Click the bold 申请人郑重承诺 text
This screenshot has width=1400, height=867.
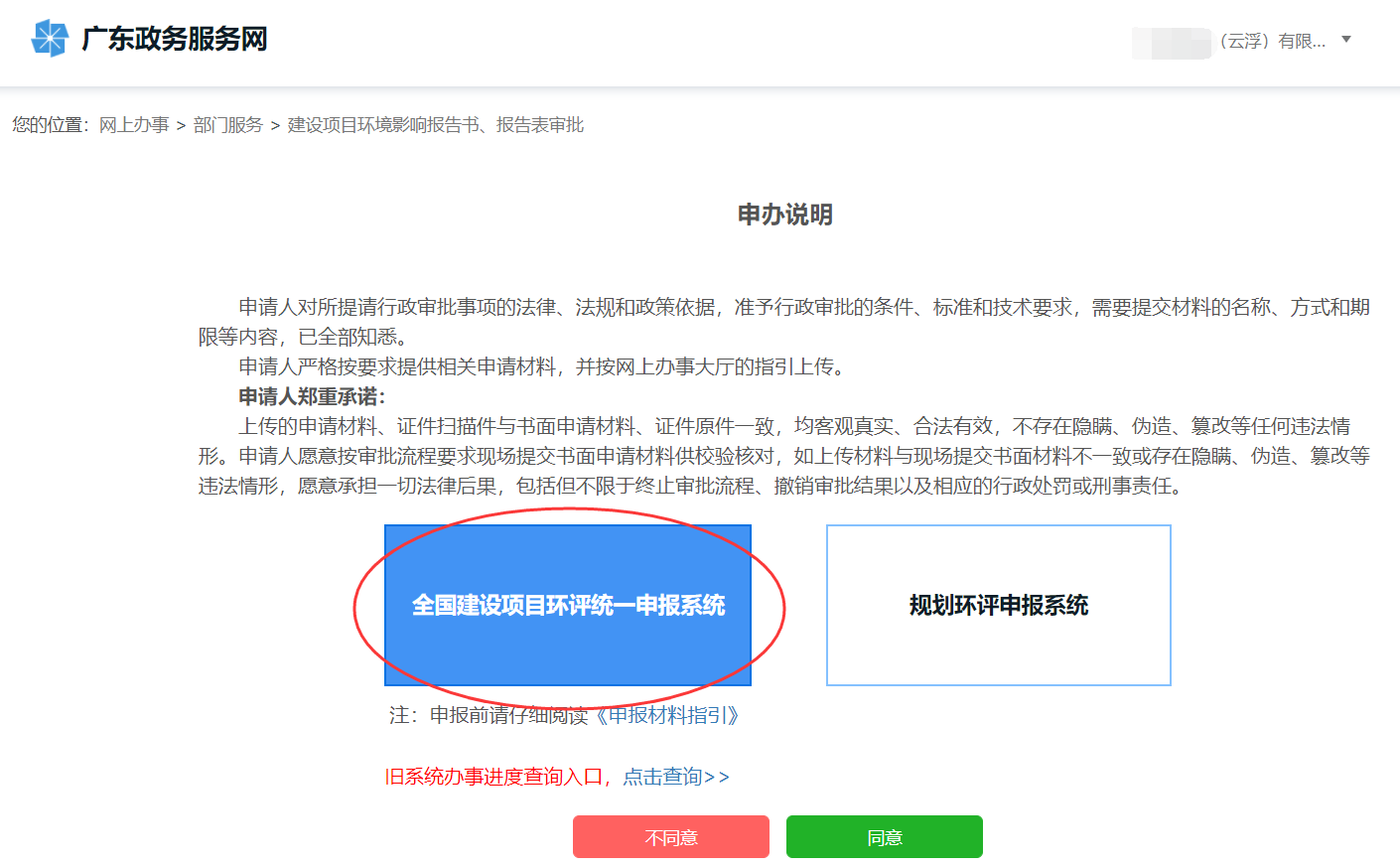click(312, 396)
